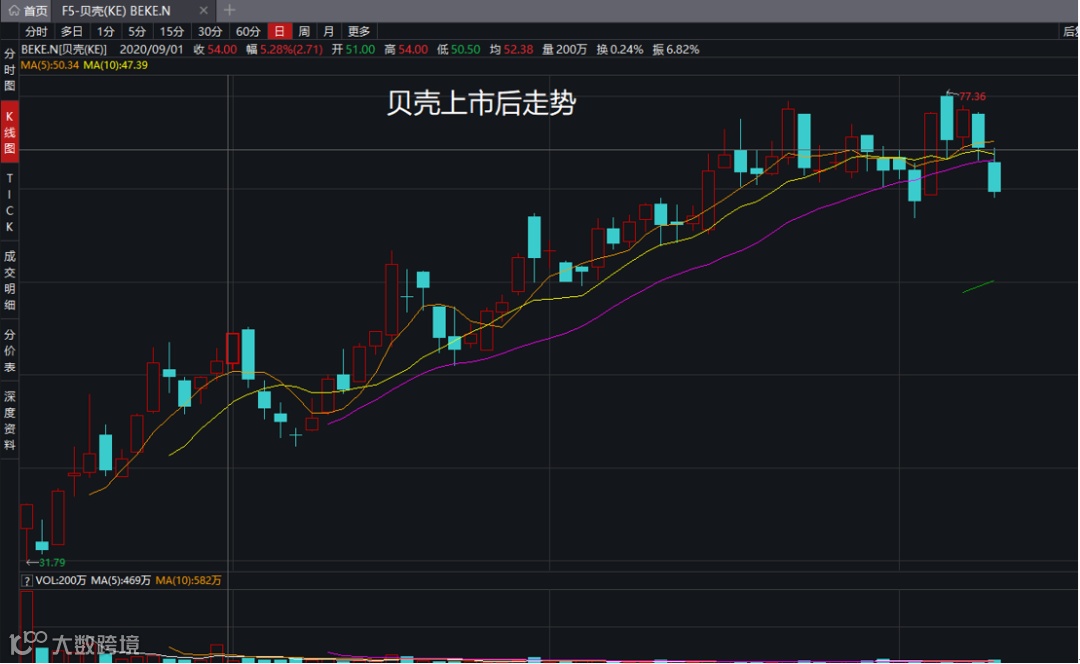Select the 60分 interval
1080x664 pixels.
247,32
